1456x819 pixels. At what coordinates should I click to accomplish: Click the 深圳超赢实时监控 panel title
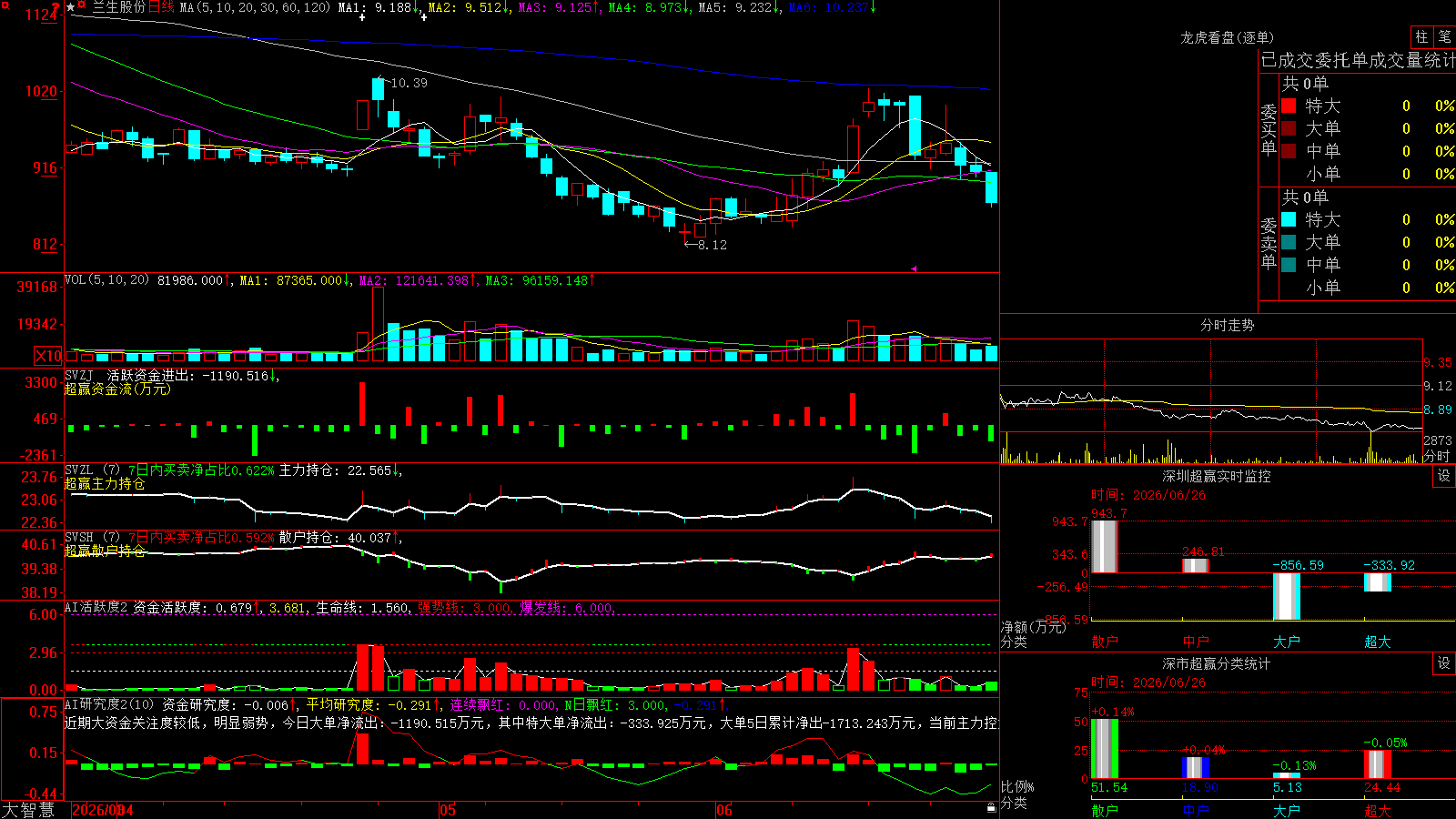click(1217, 476)
